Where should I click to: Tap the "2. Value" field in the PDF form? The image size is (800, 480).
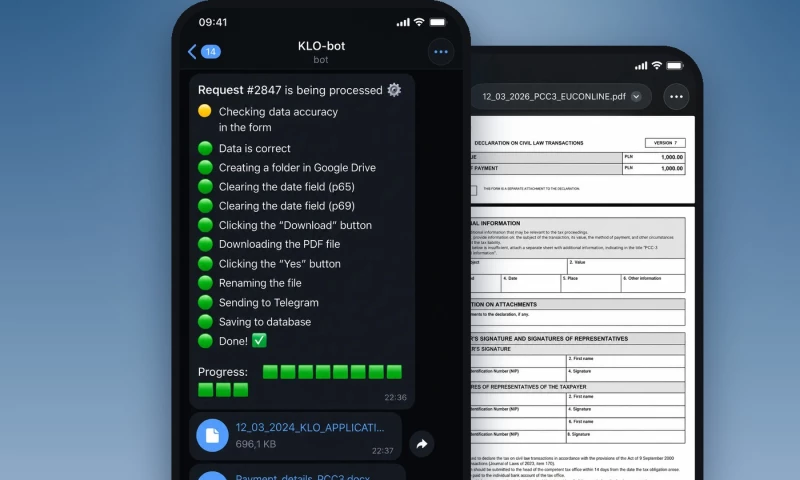coord(626,266)
